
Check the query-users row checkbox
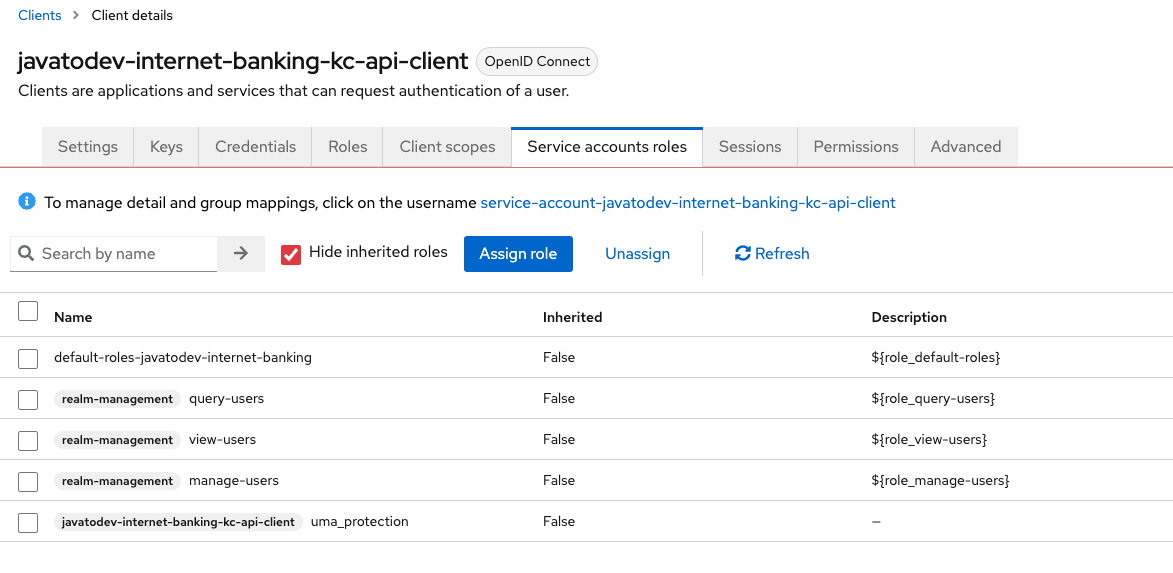click(28, 400)
